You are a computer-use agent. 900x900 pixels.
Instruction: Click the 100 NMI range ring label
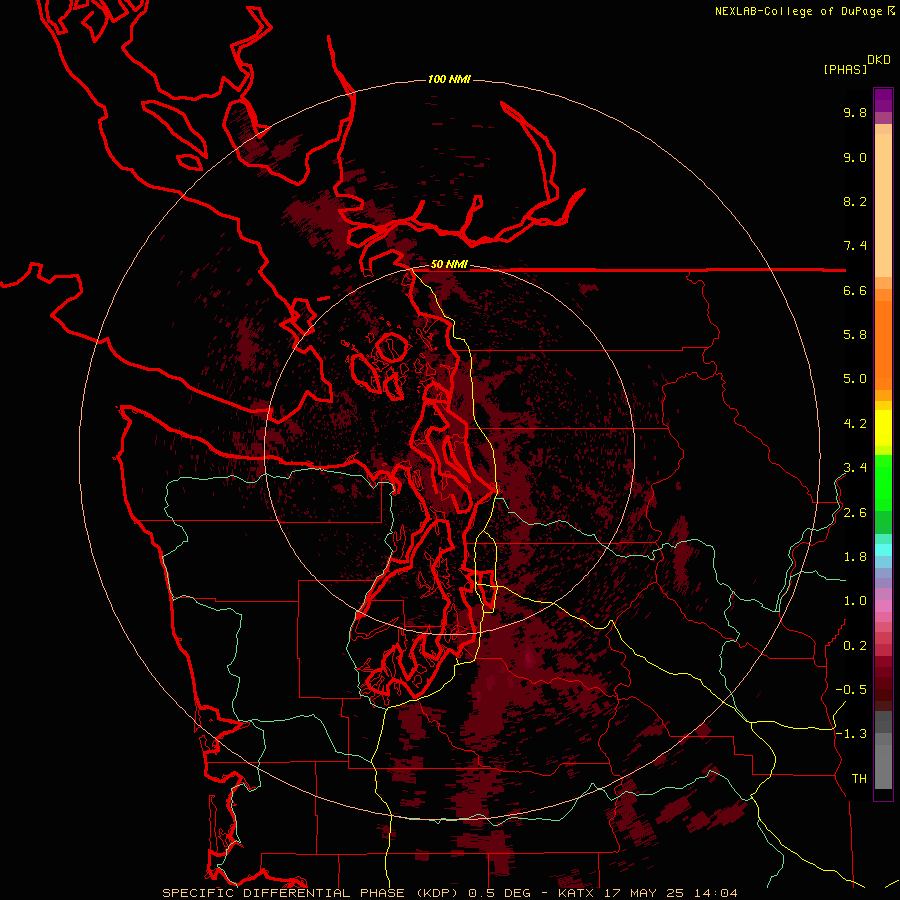[449, 79]
